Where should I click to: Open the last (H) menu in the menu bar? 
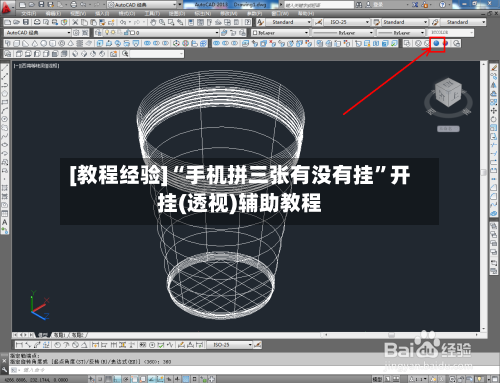[x=306, y=14]
